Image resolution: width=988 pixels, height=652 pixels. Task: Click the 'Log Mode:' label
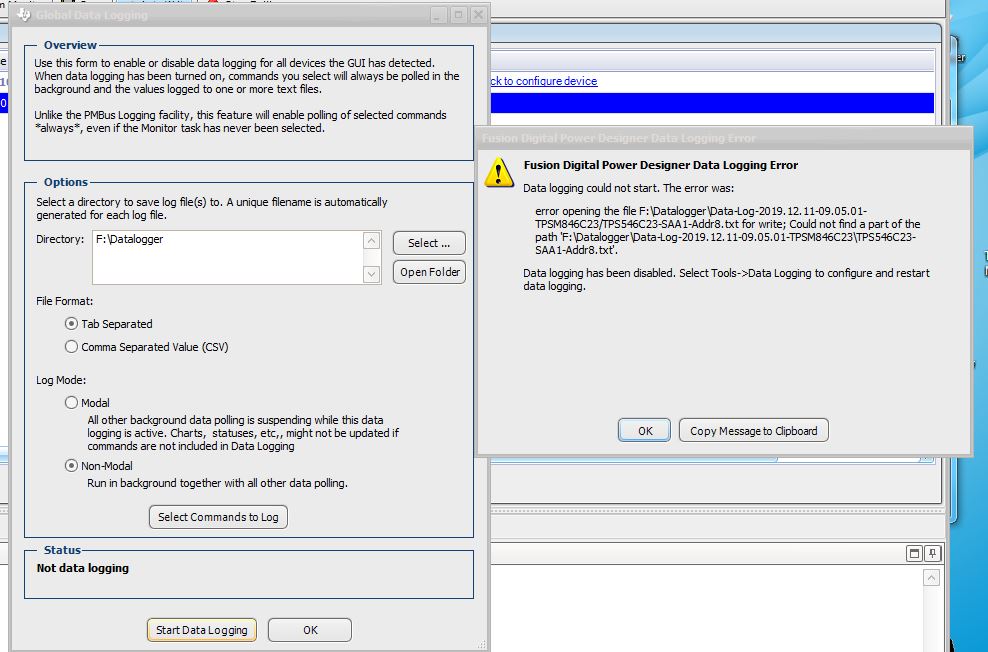click(60, 380)
